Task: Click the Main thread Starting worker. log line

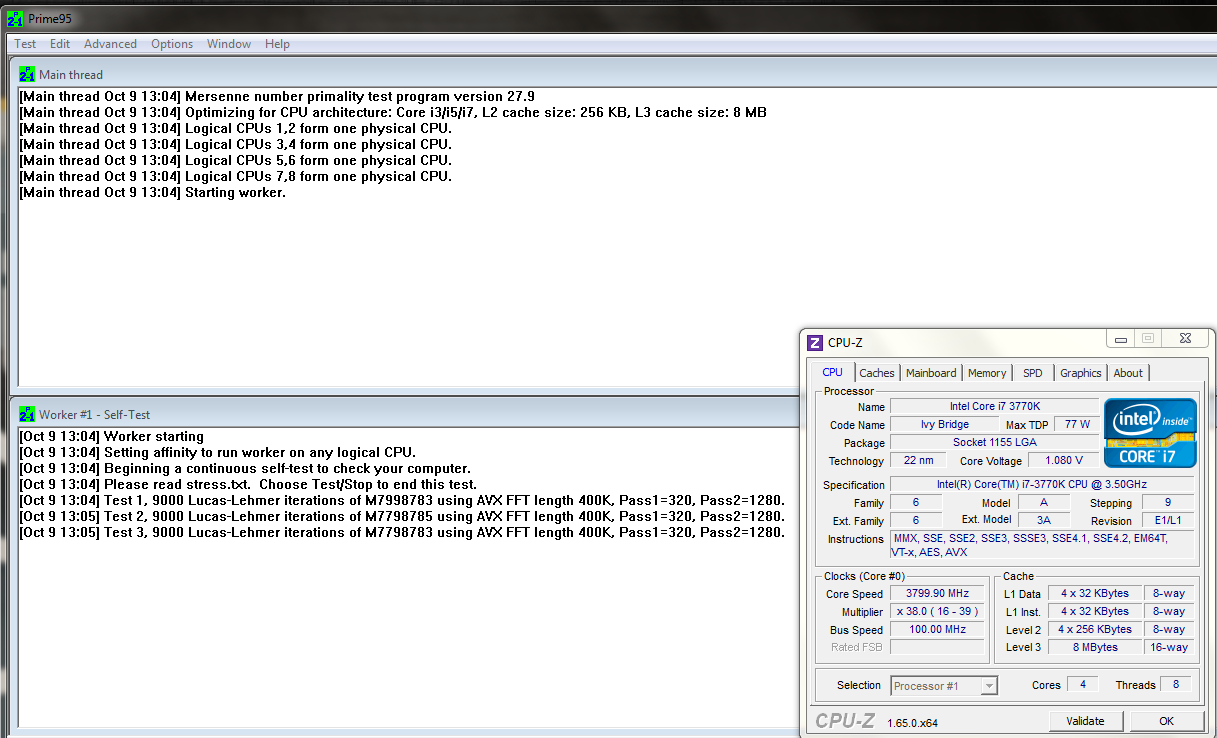Action: pyautogui.click(x=153, y=192)
